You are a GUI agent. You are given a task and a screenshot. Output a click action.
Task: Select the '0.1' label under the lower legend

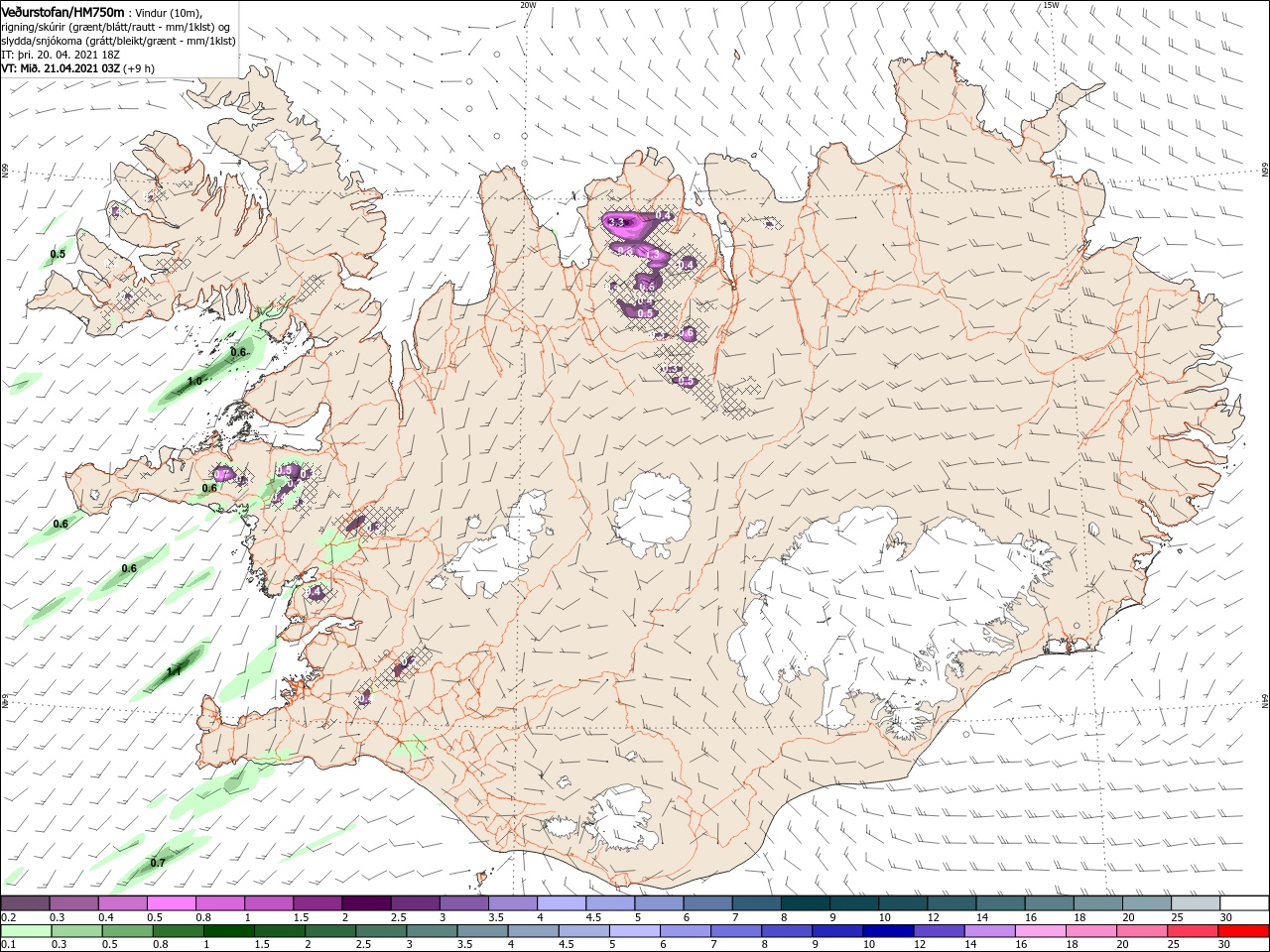point(8,945)
